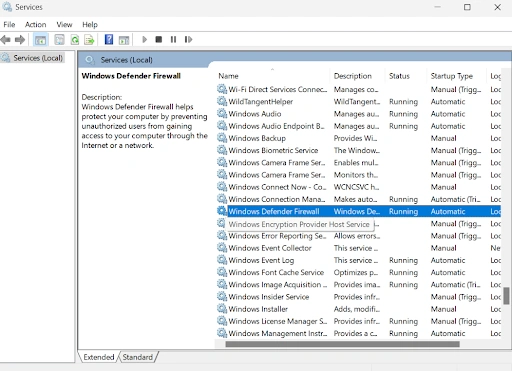The width and height of the screenshot is (512, 371).
Task: Sort by the Name column header
Action: pyautogui.click(x=273, y=76)
